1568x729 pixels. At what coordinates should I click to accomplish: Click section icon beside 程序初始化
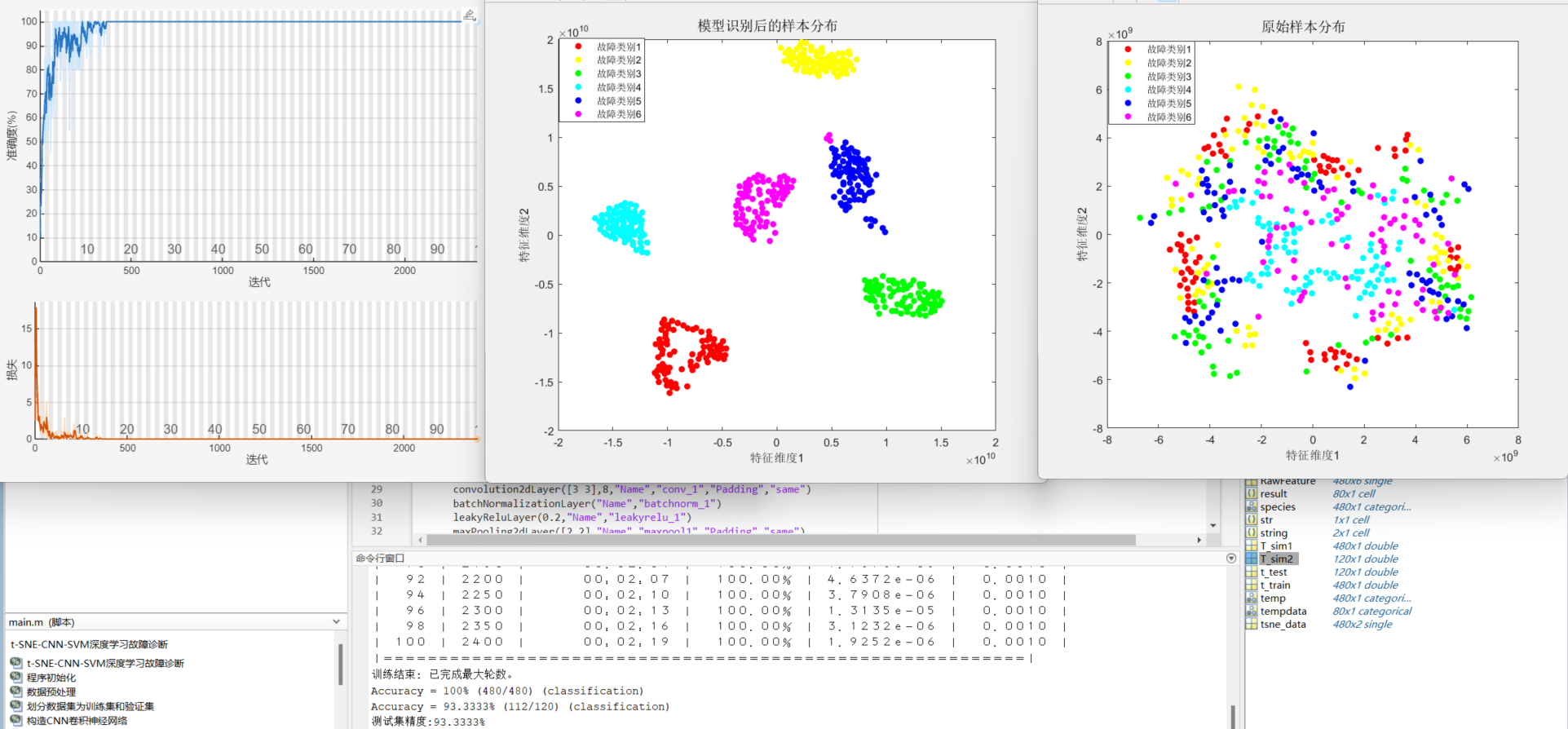(15, 677)
